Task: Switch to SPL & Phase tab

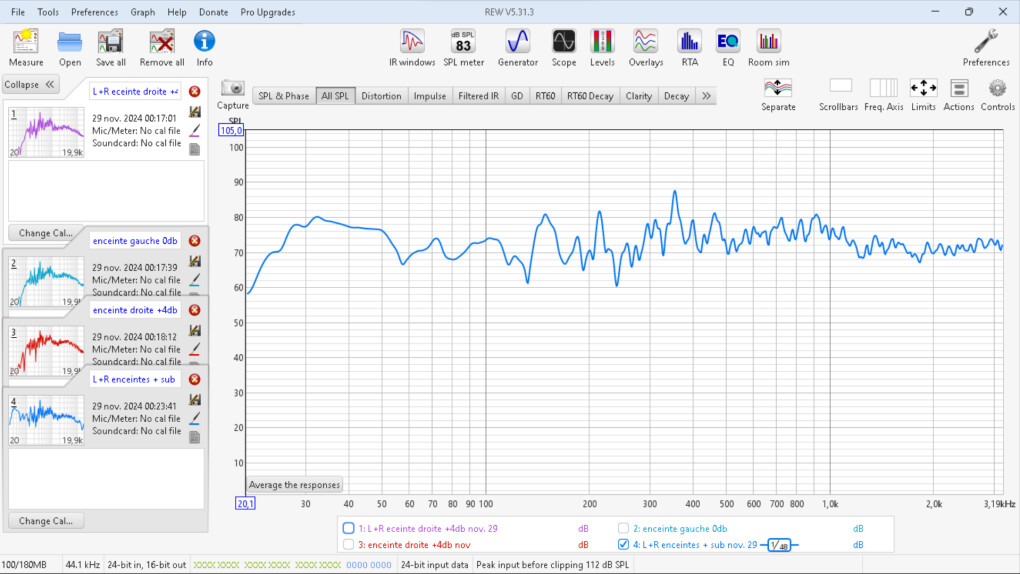Action: pos(284,96)
